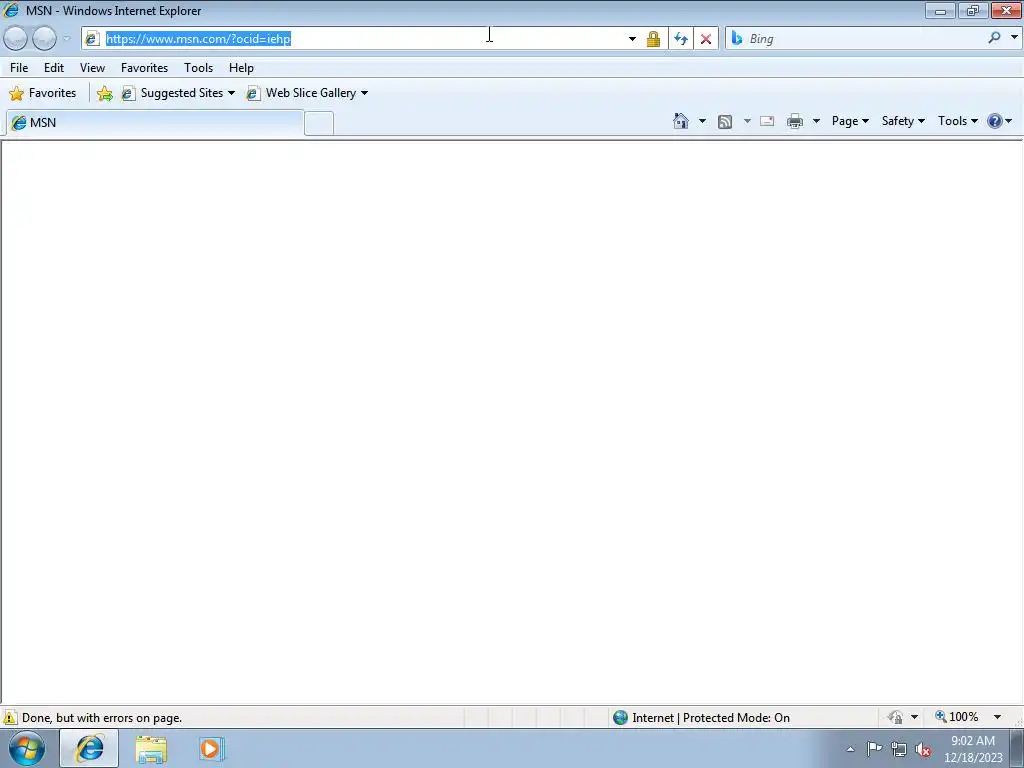1024x768 pixels.
Task: Click the page icon beside the URL
Action: (x=92, y=39)
